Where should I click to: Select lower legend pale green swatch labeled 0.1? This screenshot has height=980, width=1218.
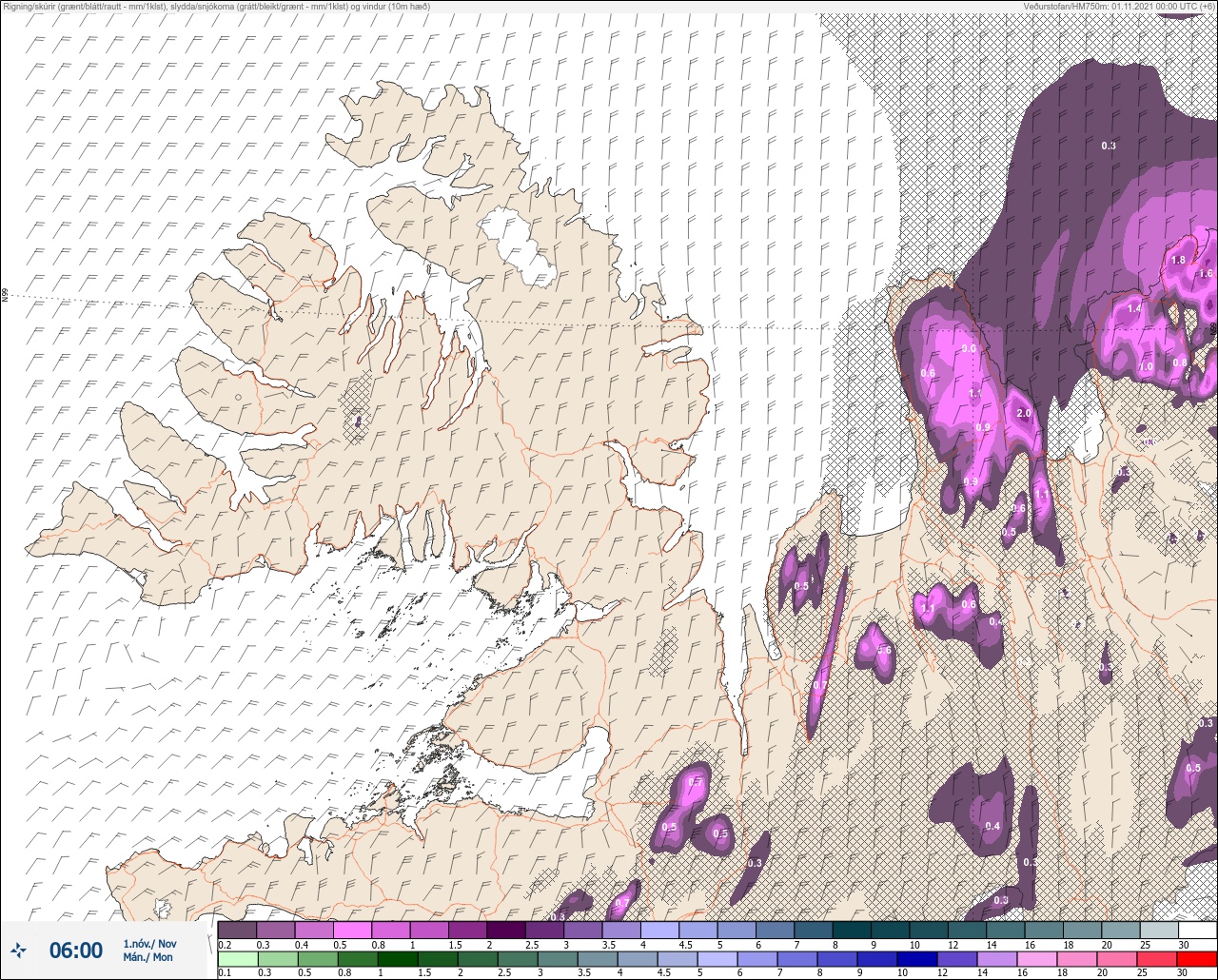tap(237, 958)
